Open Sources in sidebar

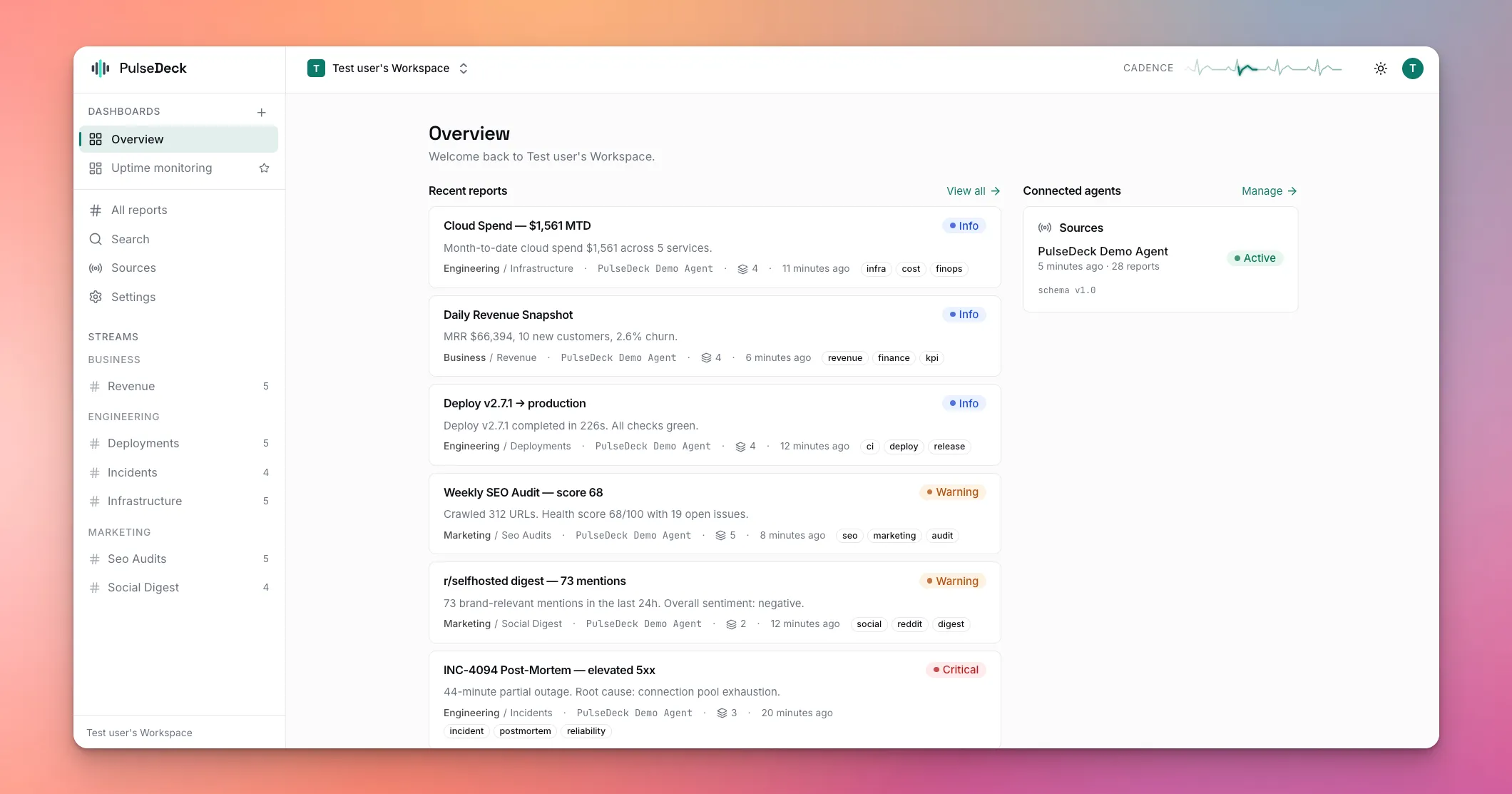[x=178, y=268]
